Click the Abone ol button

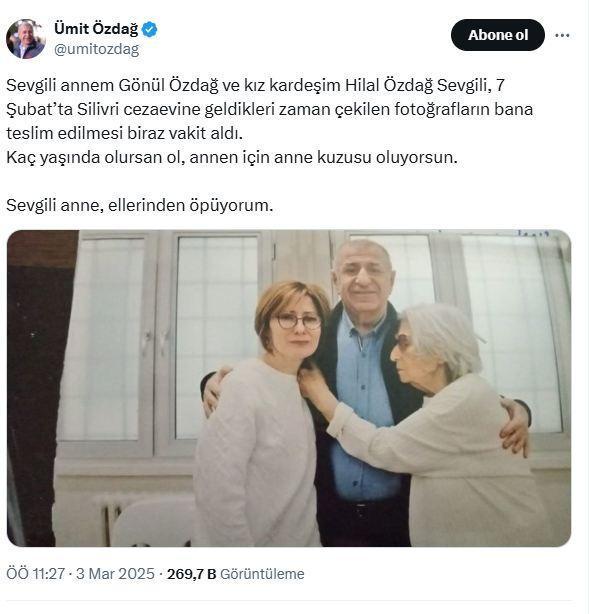click(x=498, y=35)
